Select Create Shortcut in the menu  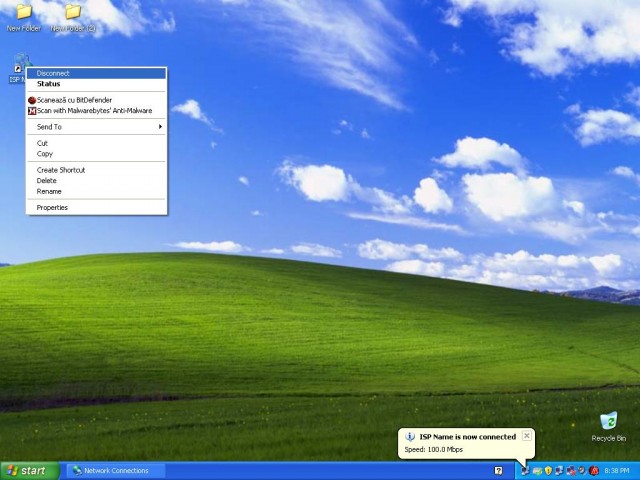point(96,170)
